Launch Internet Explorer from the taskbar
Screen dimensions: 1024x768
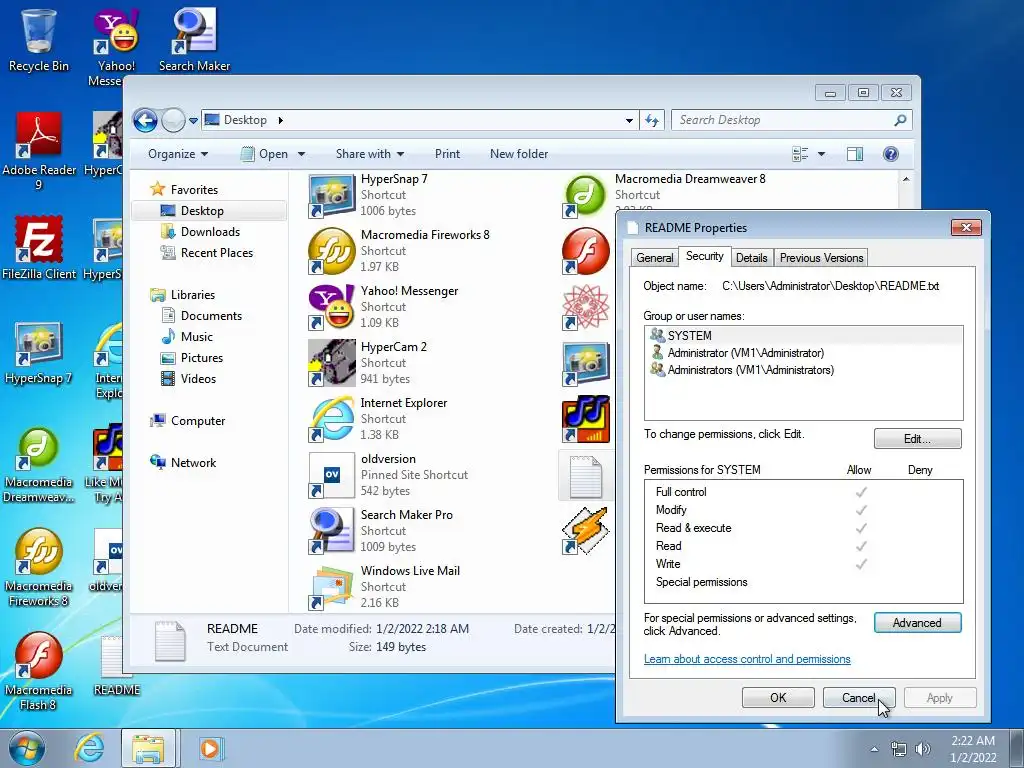[x=89, y=748]
